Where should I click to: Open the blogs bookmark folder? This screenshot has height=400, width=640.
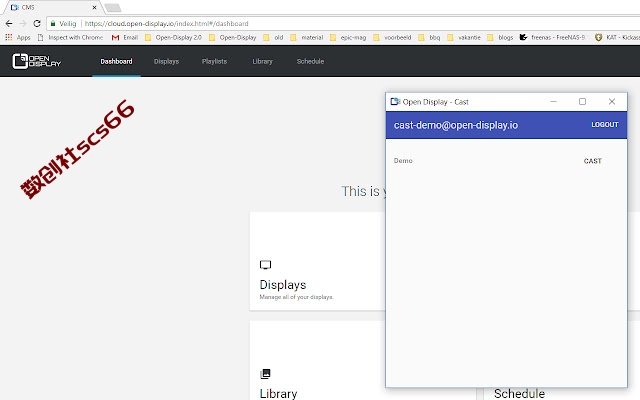click(x=500, y=38)
